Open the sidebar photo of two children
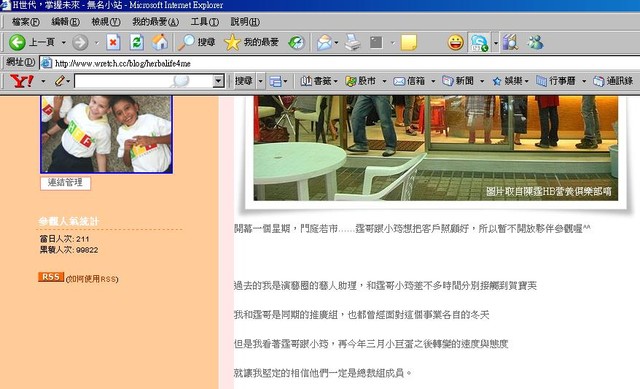Screen dimensions: 640x389 [x=106, y=134]
